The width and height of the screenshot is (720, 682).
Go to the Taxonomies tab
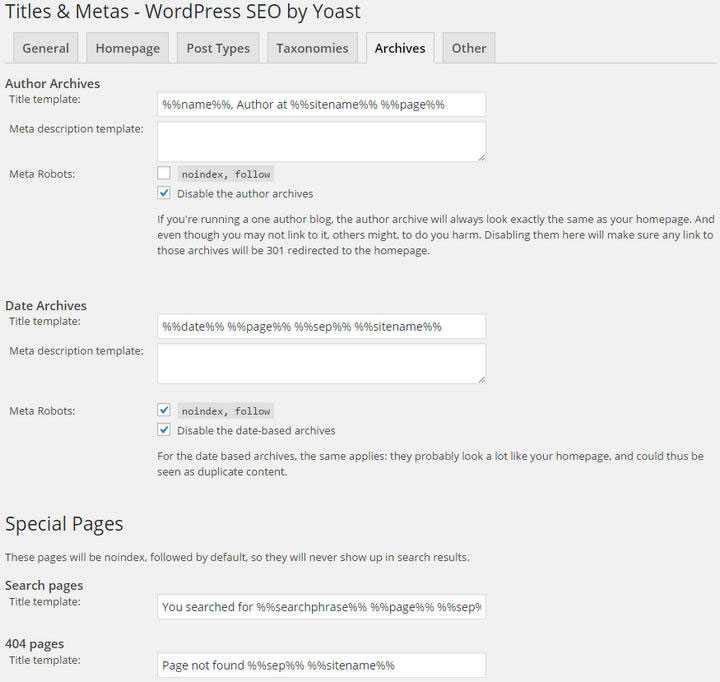pos(312,48)
